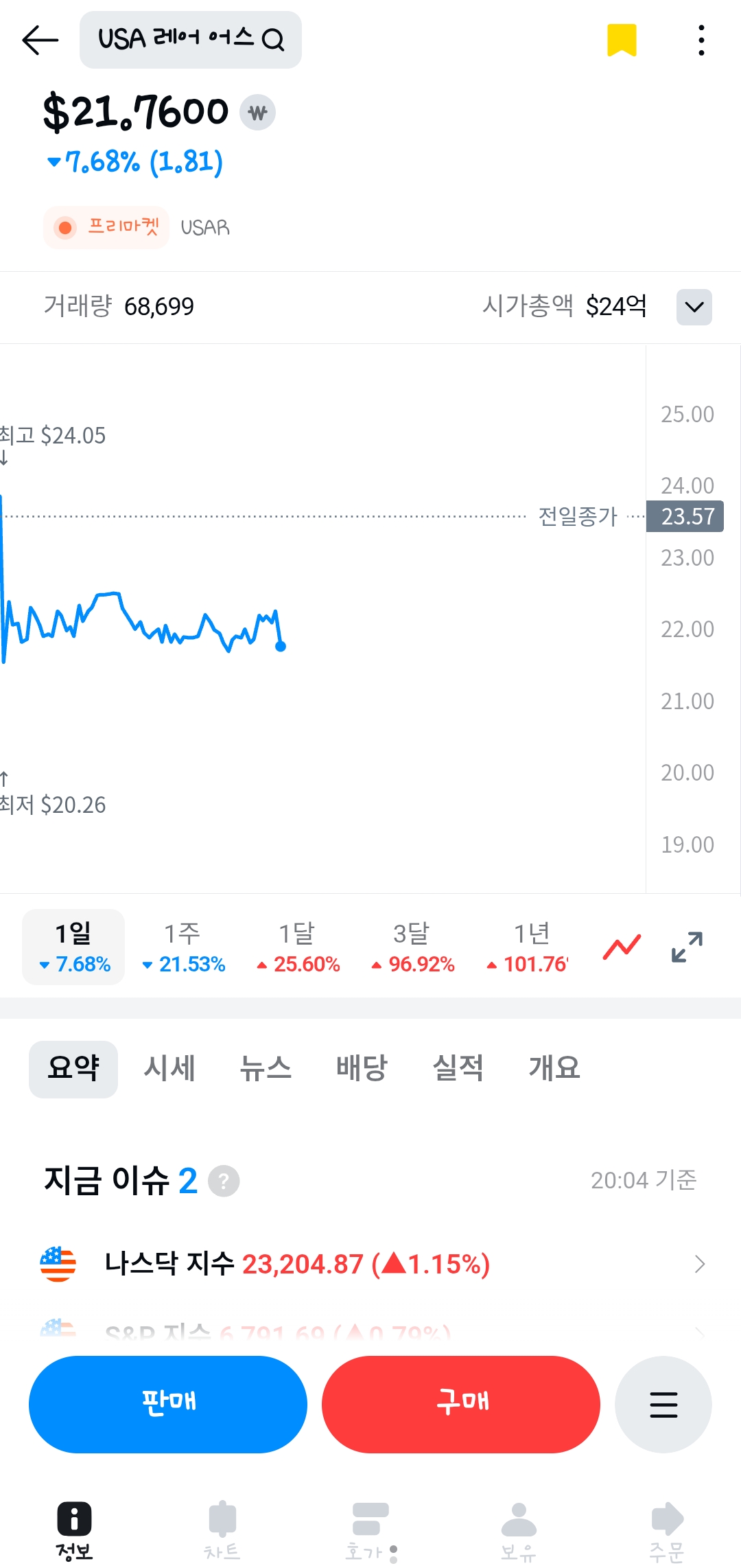Tap the back arrow icon
This screenshot has width=741, height=1568.
40,40
